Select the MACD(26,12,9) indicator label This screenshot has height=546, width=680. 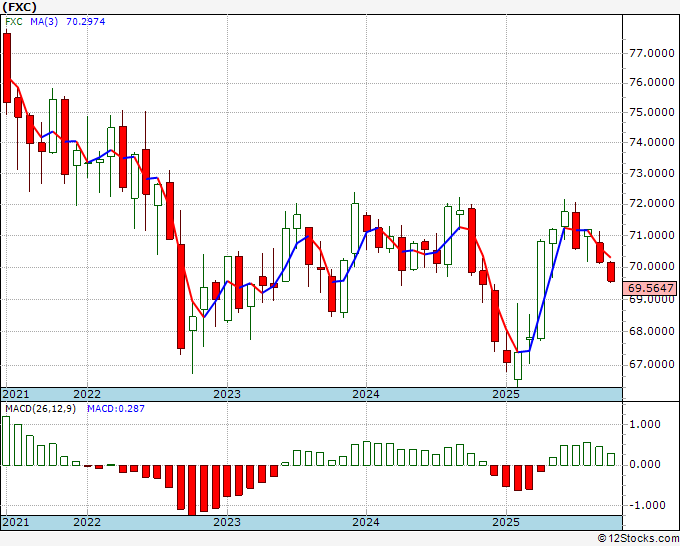(40, 409)
